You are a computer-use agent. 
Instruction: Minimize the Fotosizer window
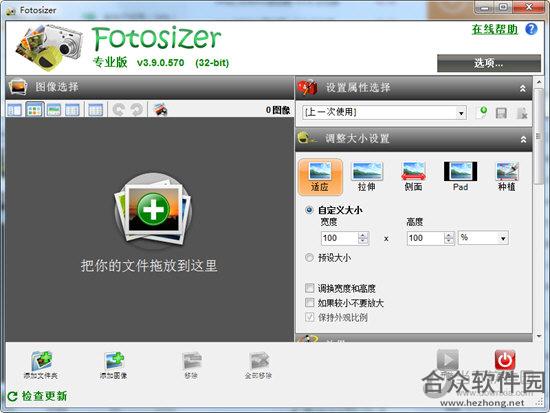pos(484,8)
